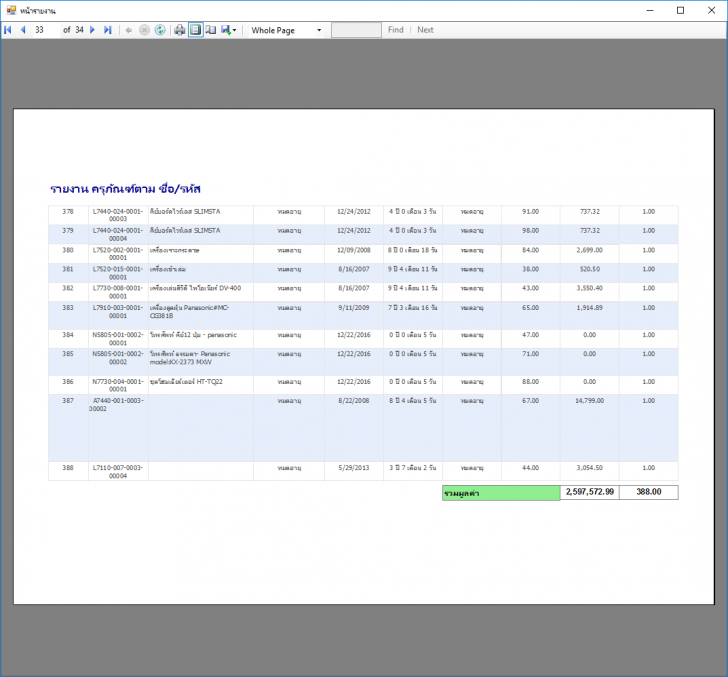Click the Find link
Screen dimensions: 728x677
point(396,30)
